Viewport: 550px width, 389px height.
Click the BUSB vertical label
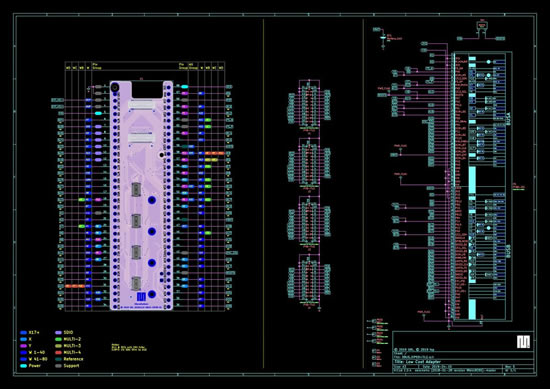[508, 251]
